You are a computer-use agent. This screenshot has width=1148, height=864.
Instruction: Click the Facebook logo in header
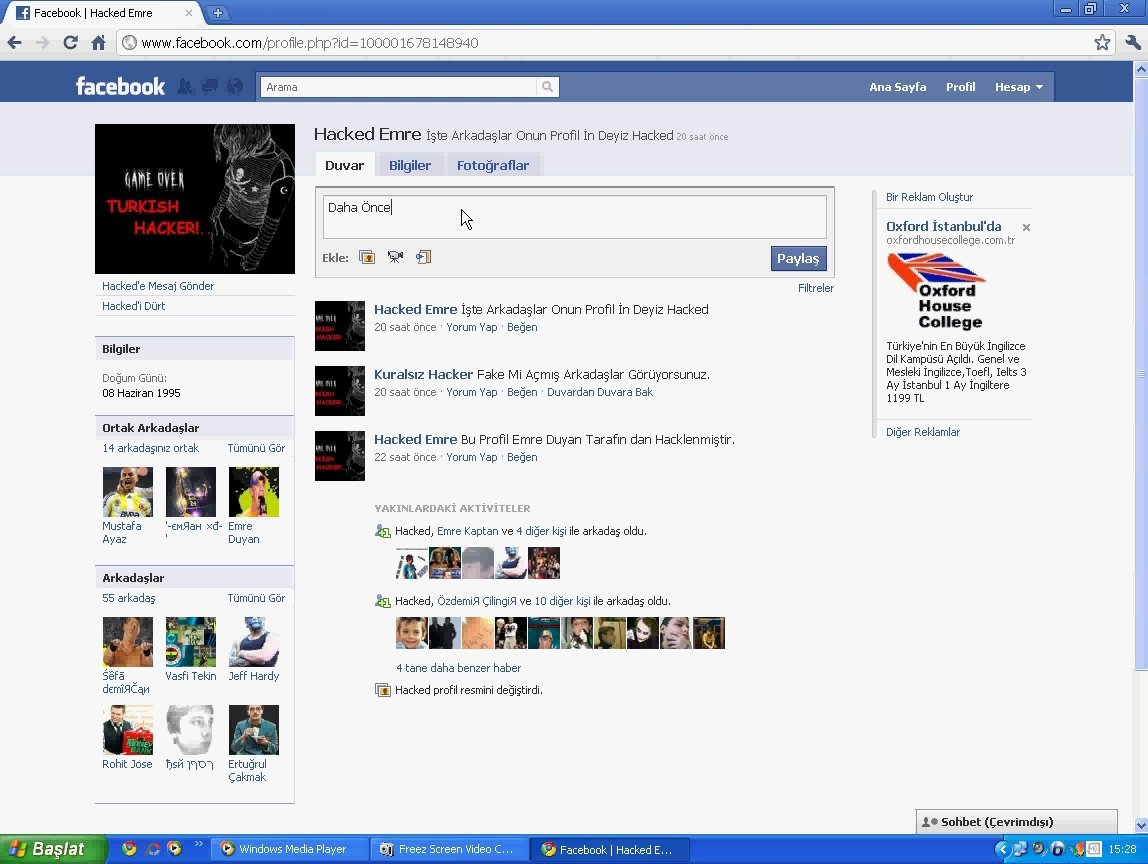[x=120, y=86]
